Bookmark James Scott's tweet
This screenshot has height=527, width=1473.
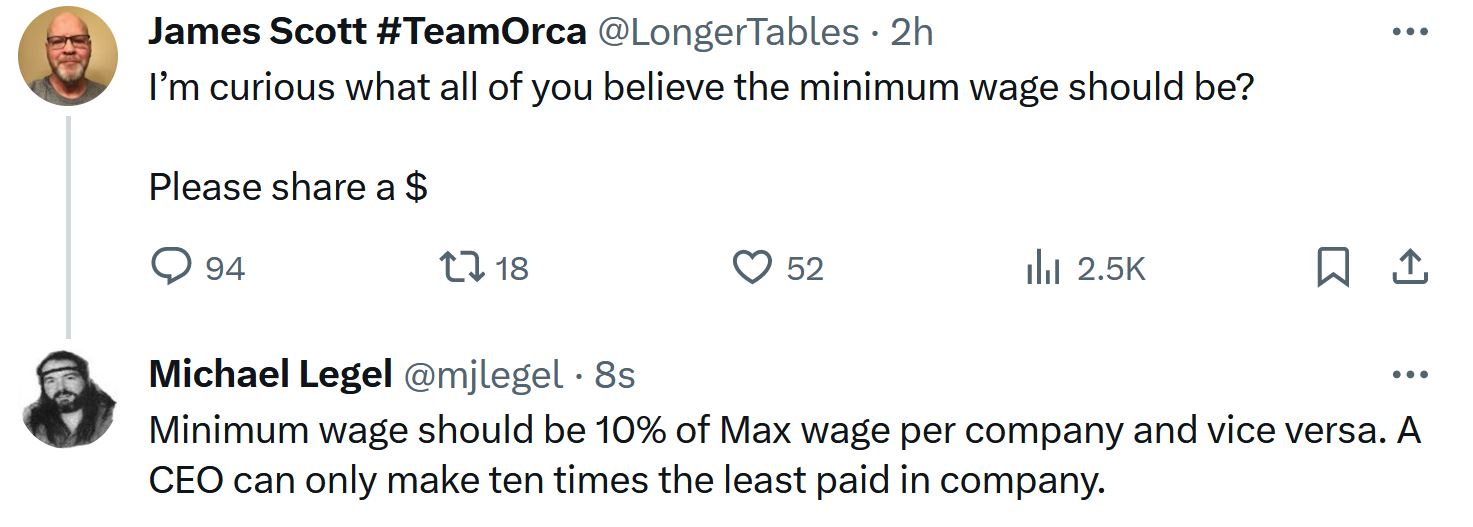(1332, 267)
